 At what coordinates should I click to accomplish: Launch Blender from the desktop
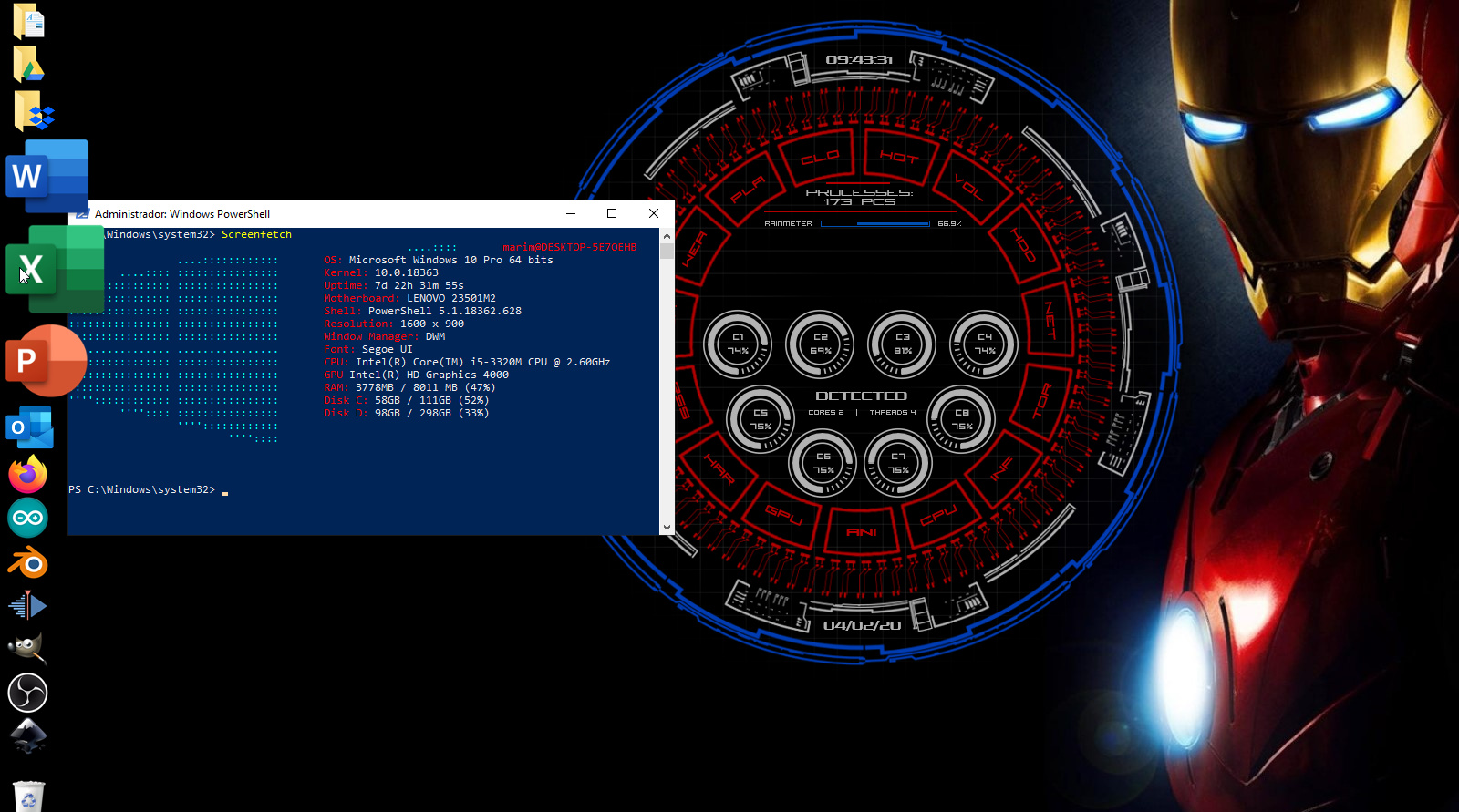pos(27,562)
